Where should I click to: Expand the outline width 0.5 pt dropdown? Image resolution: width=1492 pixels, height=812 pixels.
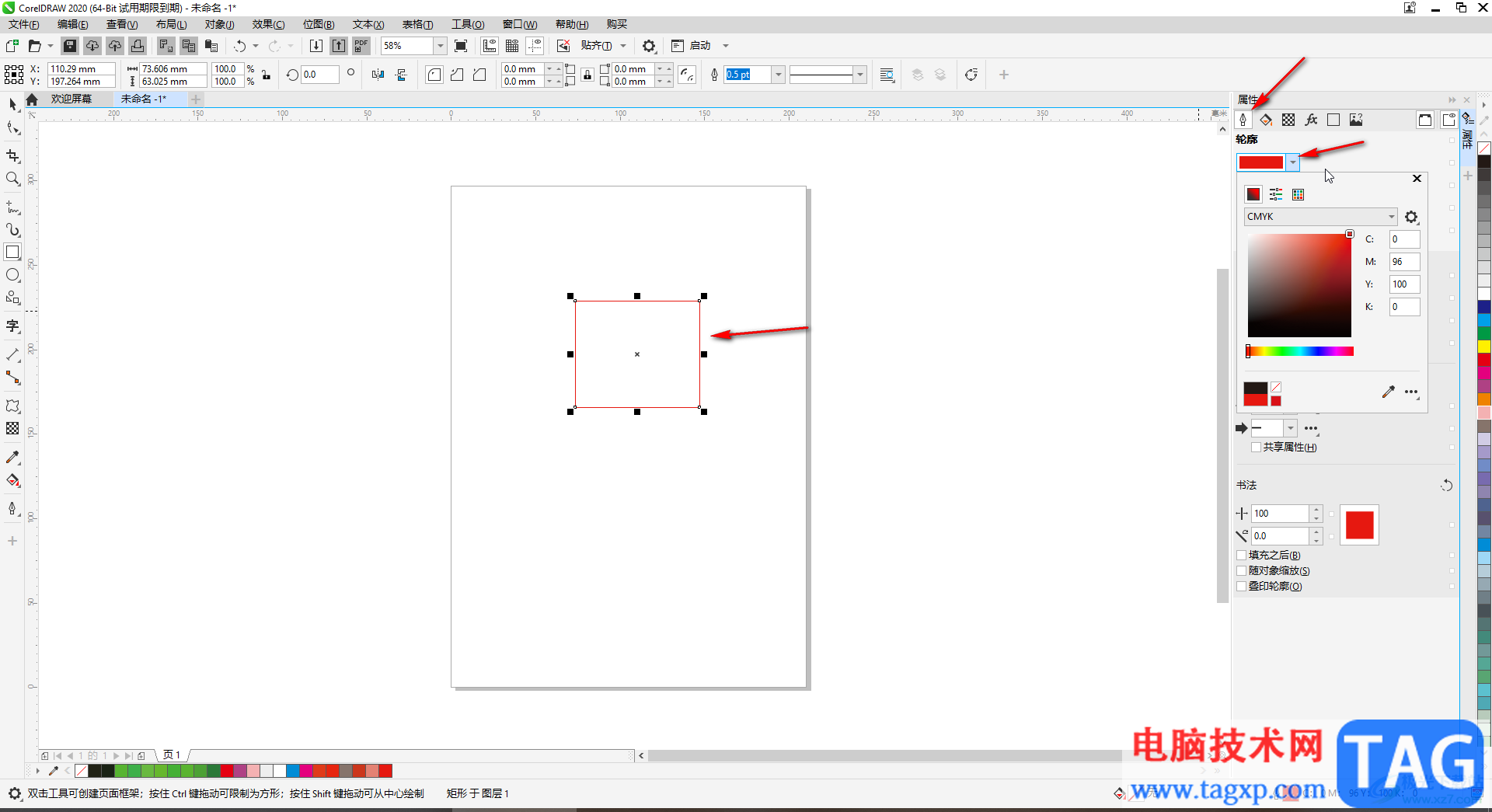click(778, 75)
